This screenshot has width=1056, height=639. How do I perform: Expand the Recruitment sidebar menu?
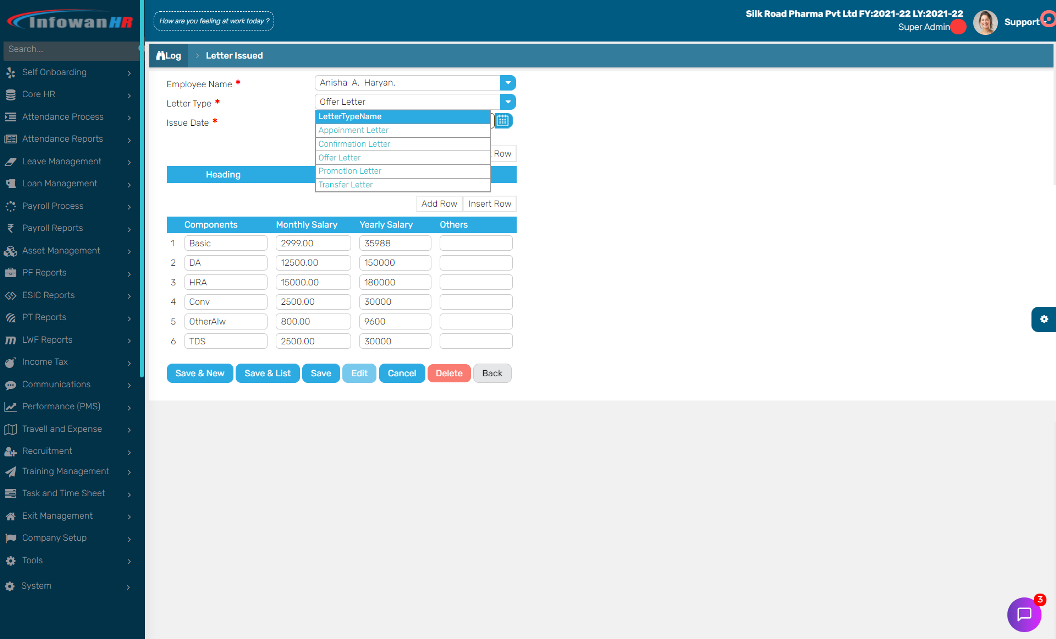pos(47,451)
